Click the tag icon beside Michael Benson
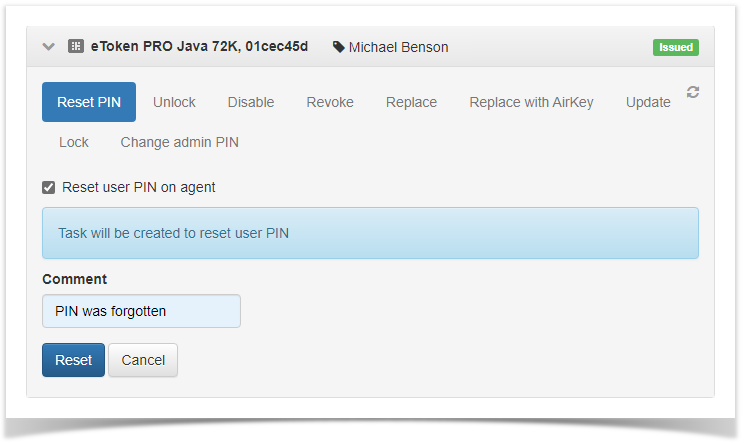Viewport: 749px width, 447px height. point(339,47)
